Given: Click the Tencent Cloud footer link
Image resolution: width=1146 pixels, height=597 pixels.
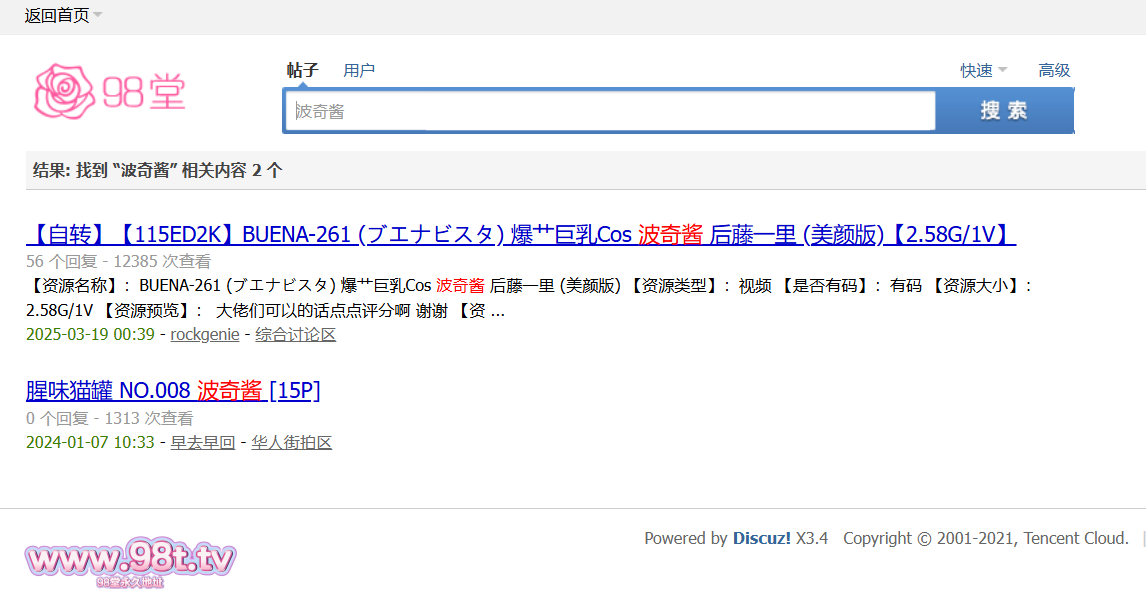Looking at the screenshot, I should click(1075, 539).
